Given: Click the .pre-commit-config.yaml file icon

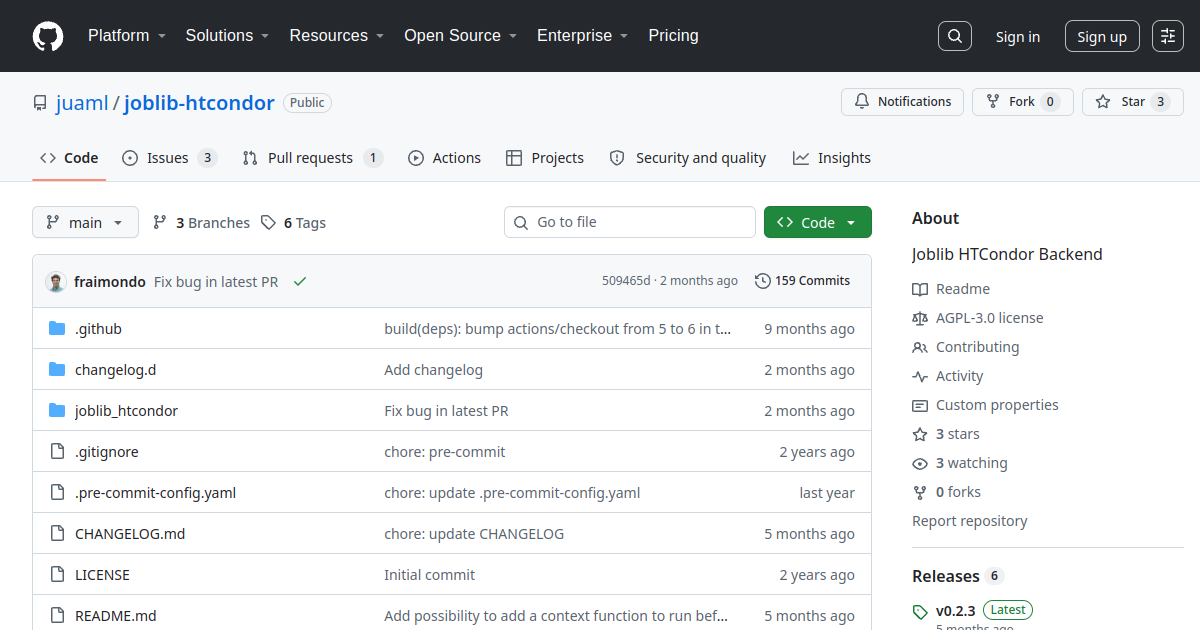Looking at the screenshot, I should (57, 493).
